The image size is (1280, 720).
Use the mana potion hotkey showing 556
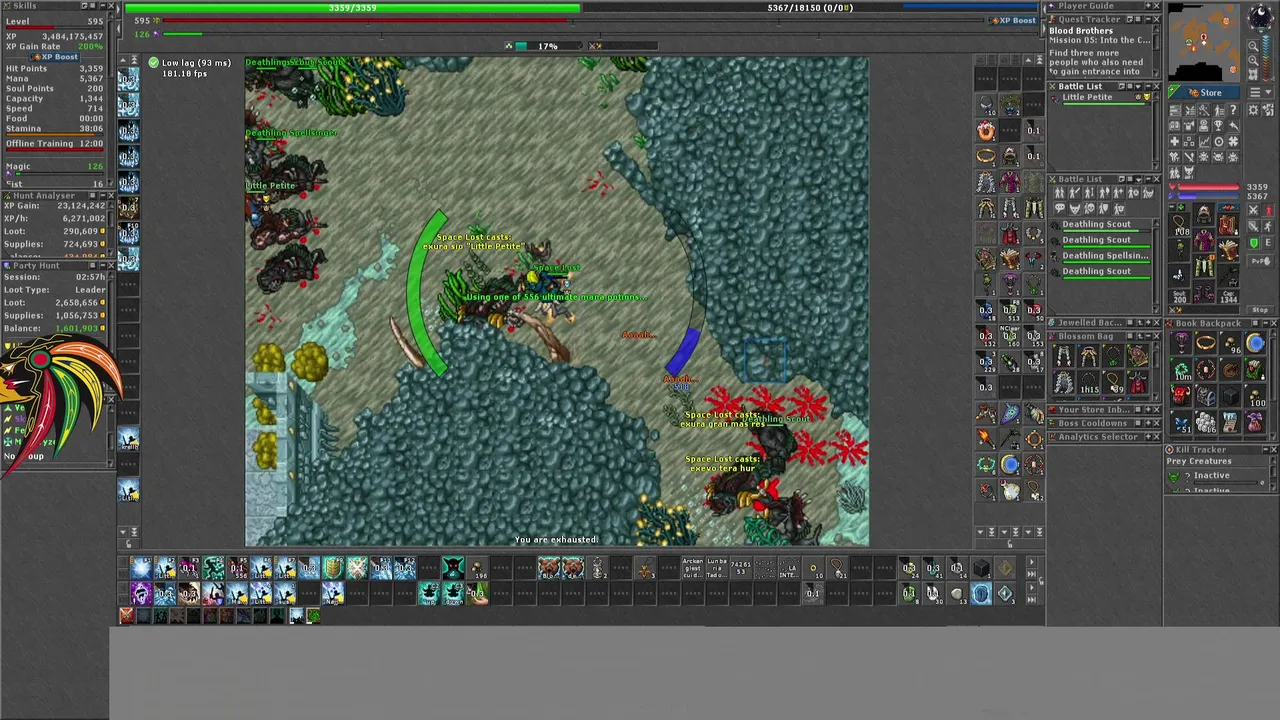tap(237, 568)
